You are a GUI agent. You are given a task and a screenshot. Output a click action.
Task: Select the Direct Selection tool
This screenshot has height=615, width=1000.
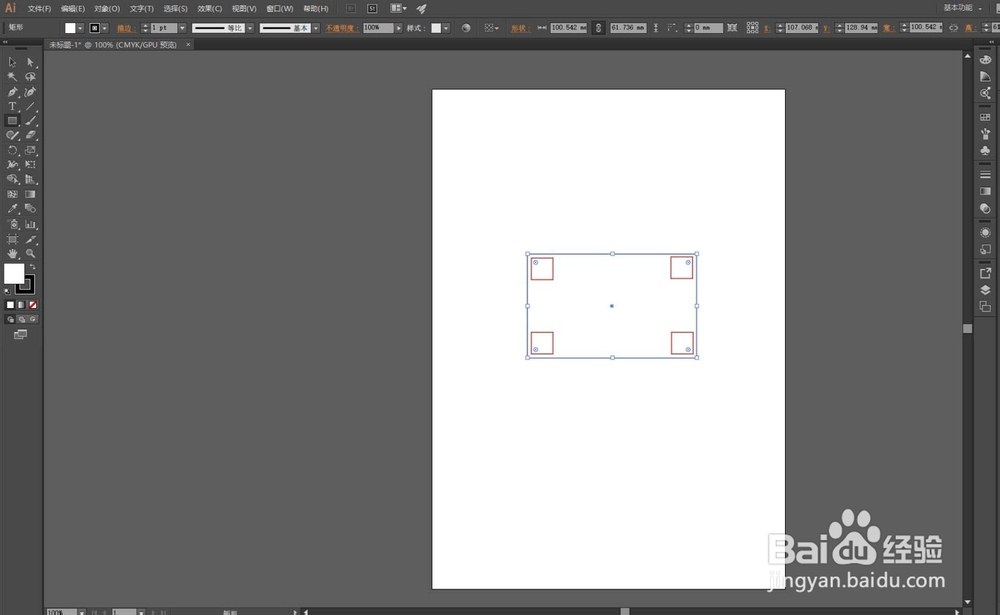(x=30, y=62)
